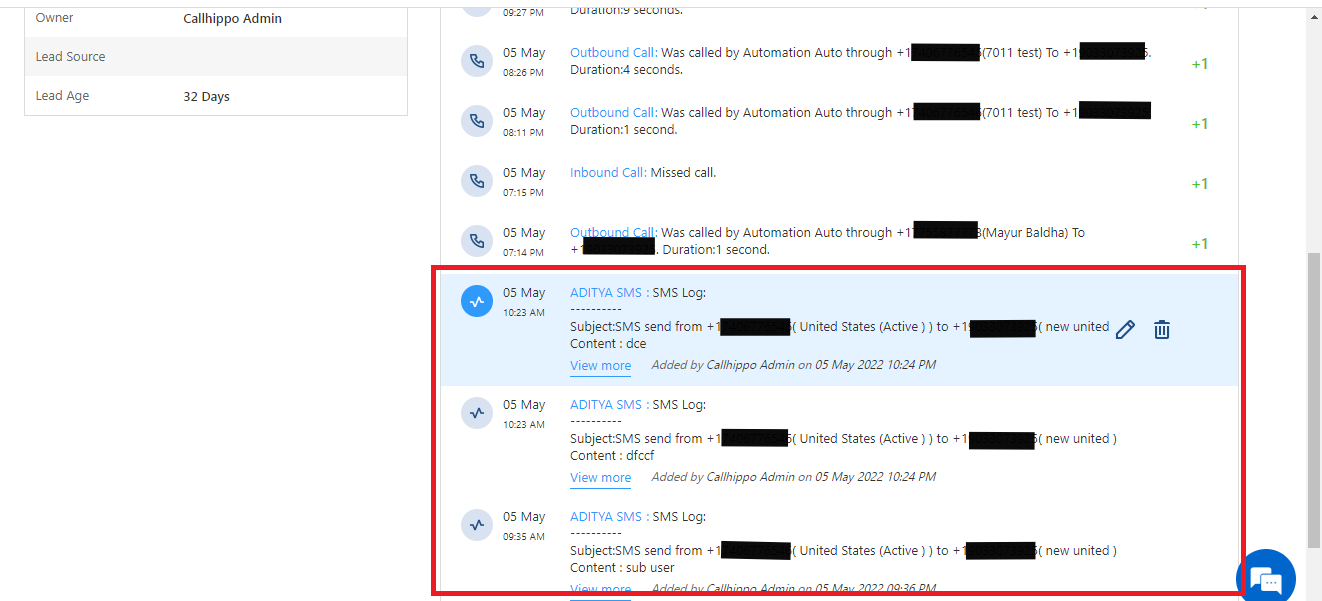This screenshot has width=1322, height=601.
Task: Click phone icon for 07:14 PM outbound call
Action: pos(477,241)
